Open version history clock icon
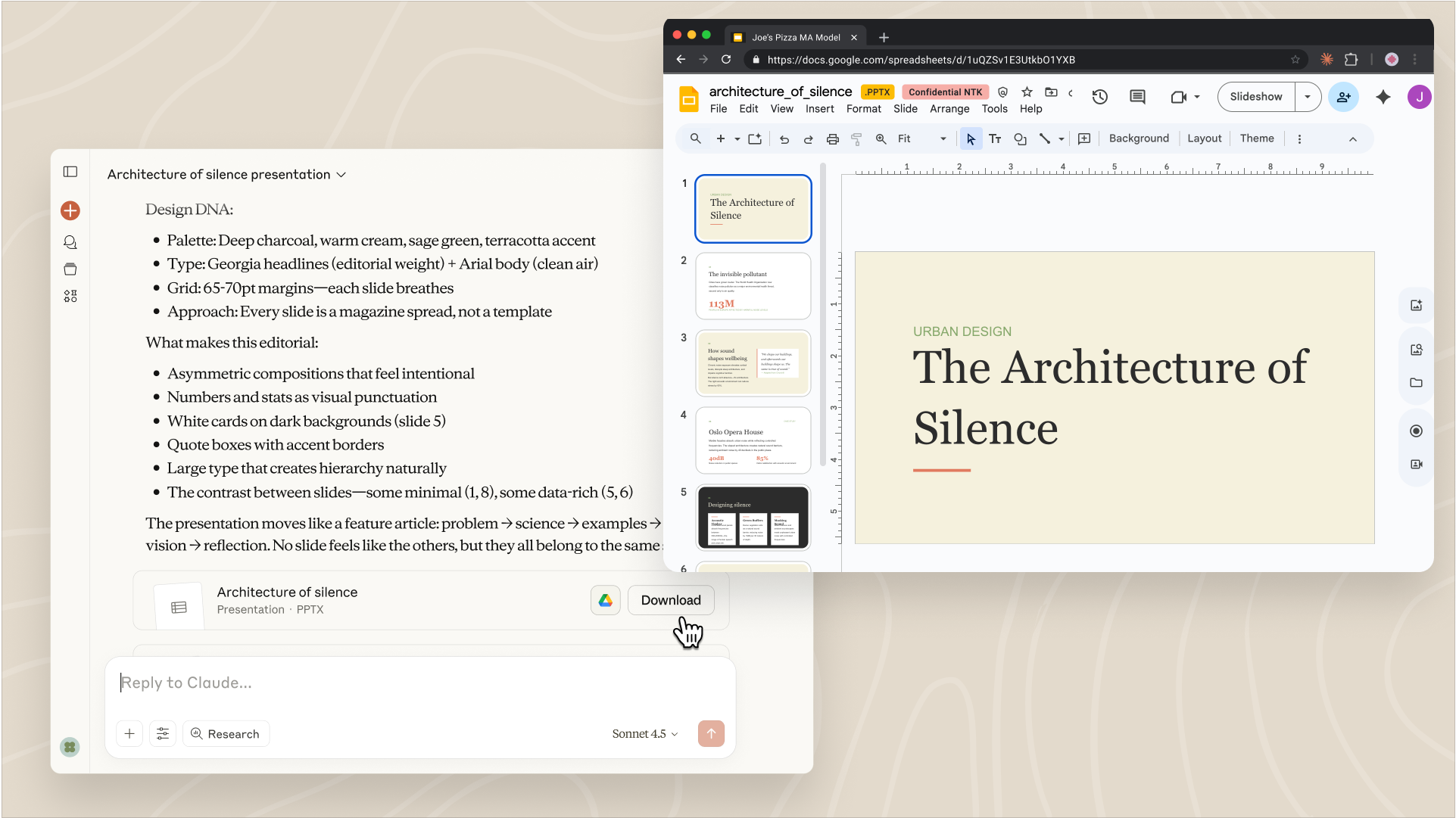 click(x=1099, y=97)
